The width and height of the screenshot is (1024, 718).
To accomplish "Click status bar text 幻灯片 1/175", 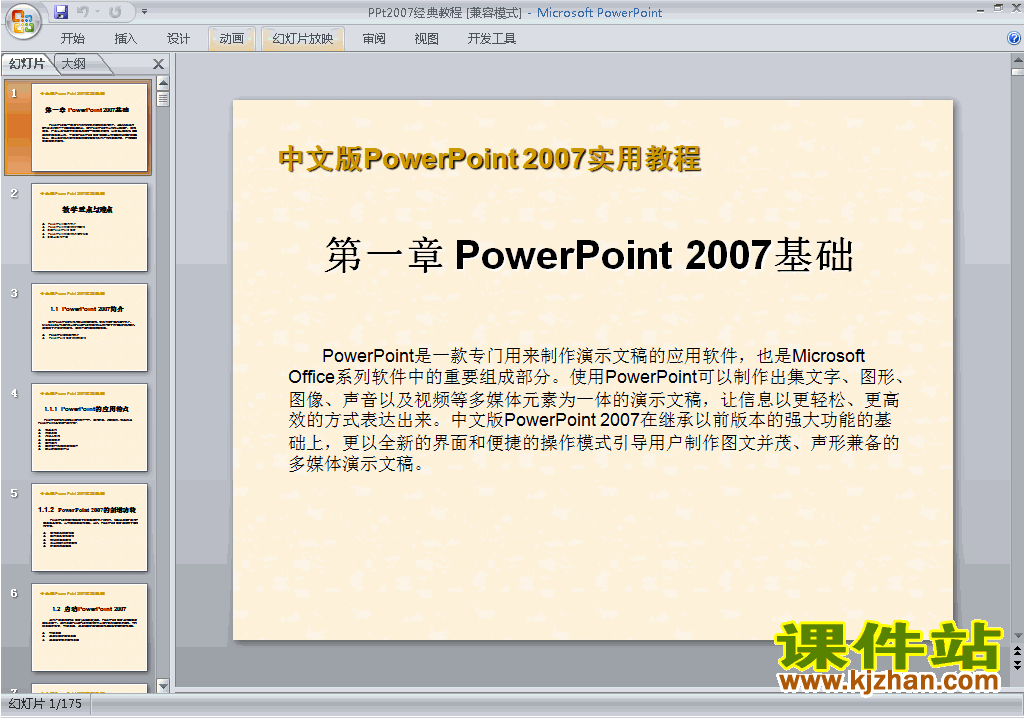I will coord(45,704).
